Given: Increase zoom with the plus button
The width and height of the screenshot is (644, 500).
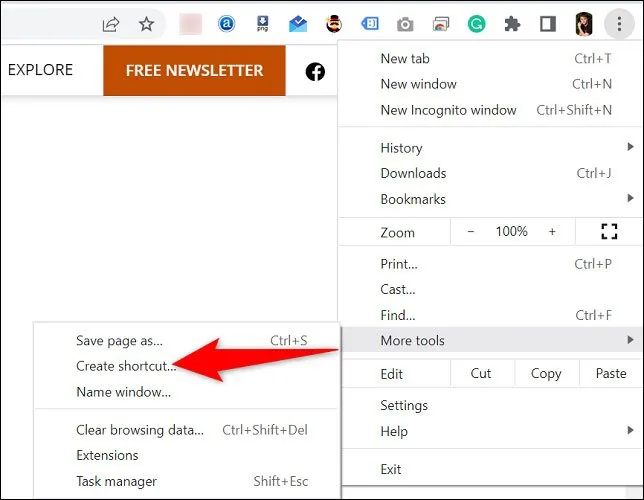Looking at the screenshot, I should 552,232.
